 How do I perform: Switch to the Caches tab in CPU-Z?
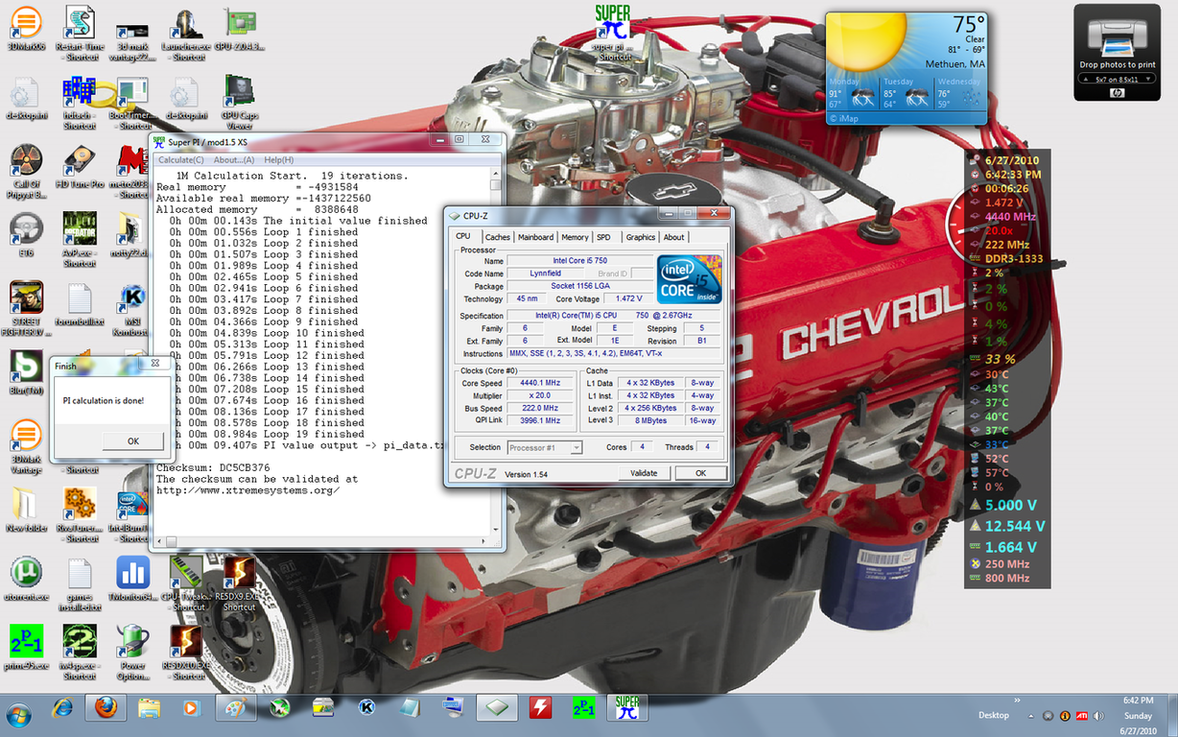[497, 237]
